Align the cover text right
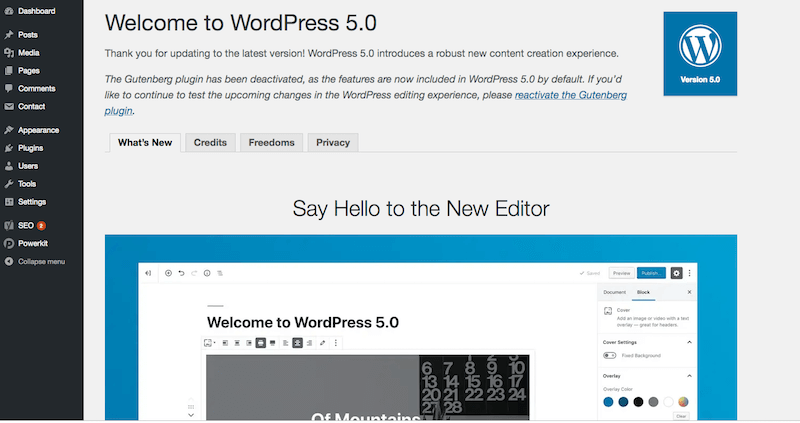 (309, 343)
